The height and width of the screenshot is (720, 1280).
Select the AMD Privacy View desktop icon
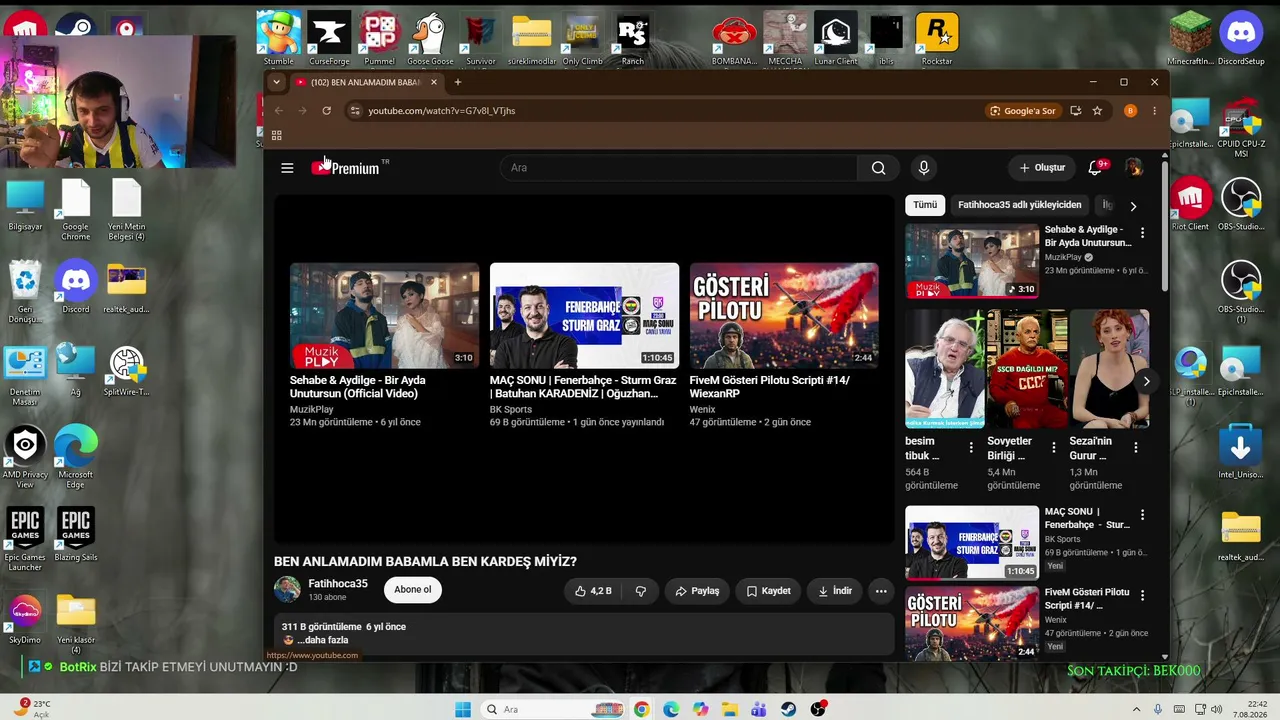(25, 457)
